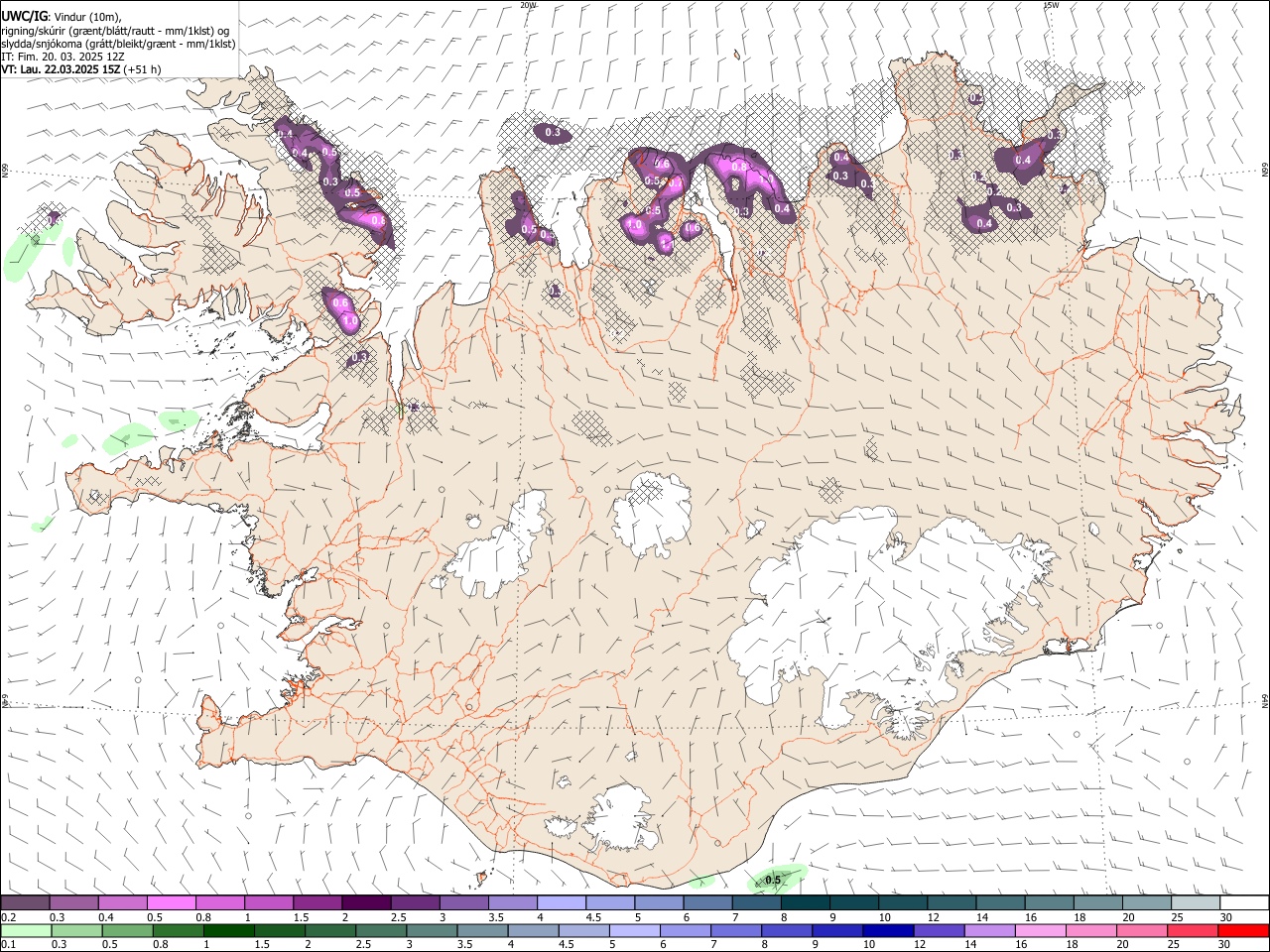Click the white upper-row swatch after 30

pyautogui.click(x=1245, y=903)
